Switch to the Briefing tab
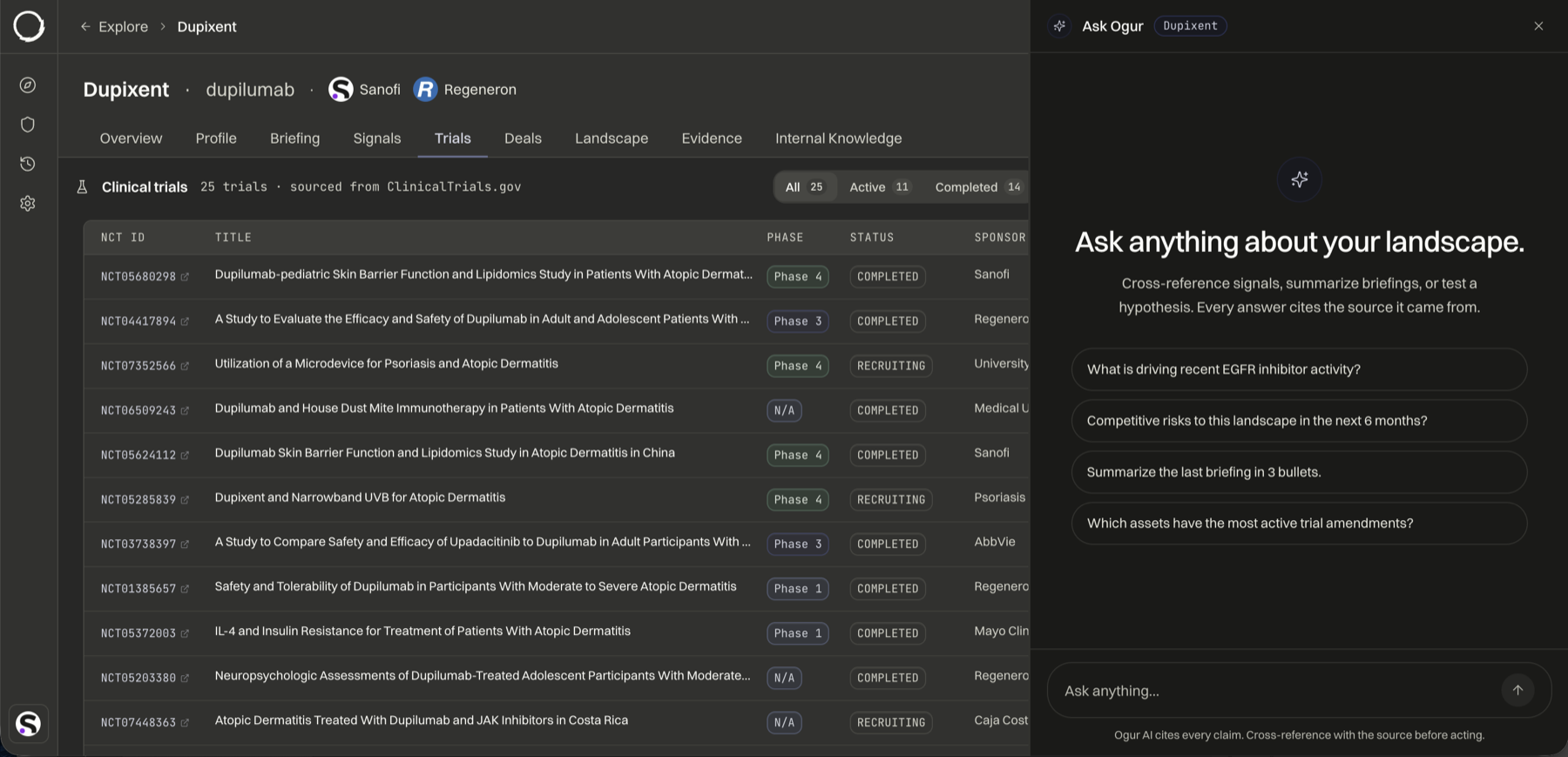The width and height of the screenshot is (1568, 757). pyautogui.click(x=294, y=139)
